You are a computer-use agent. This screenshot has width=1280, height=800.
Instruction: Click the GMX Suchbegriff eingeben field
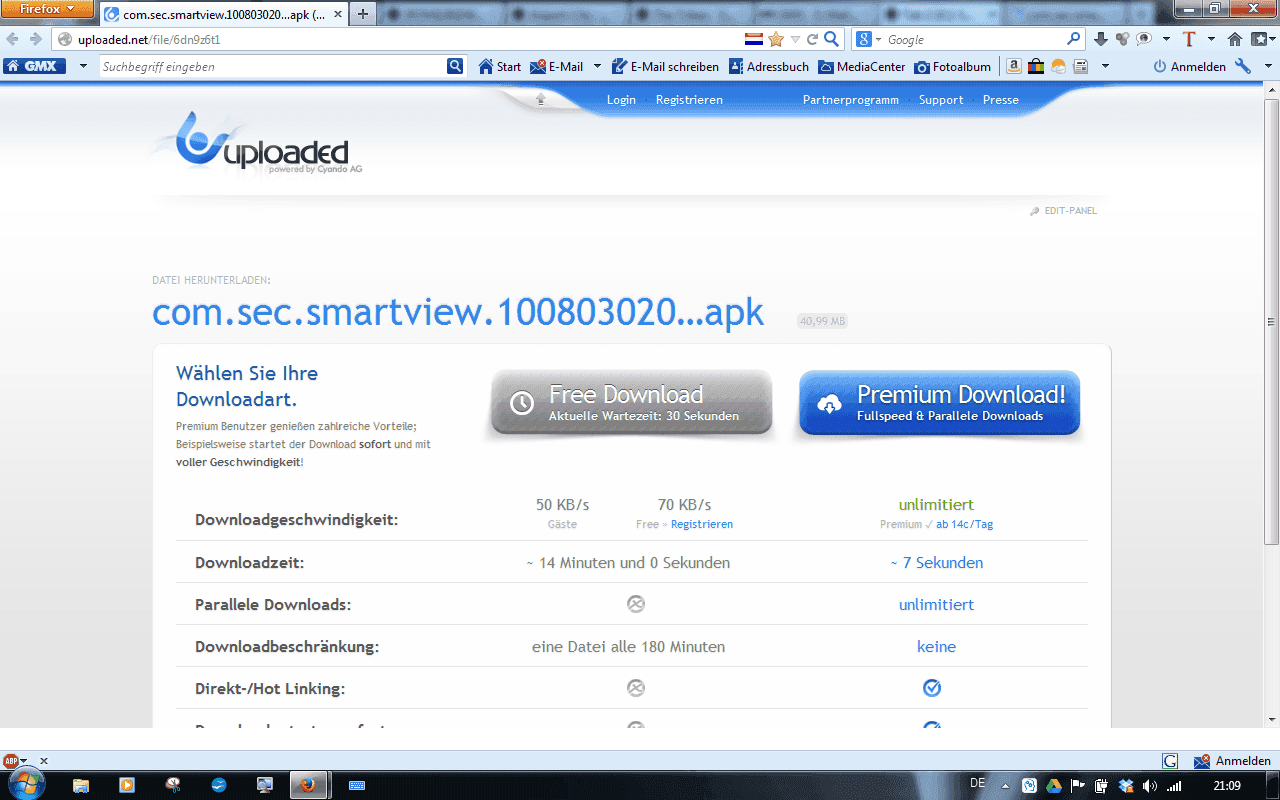(x=272, y=66)
